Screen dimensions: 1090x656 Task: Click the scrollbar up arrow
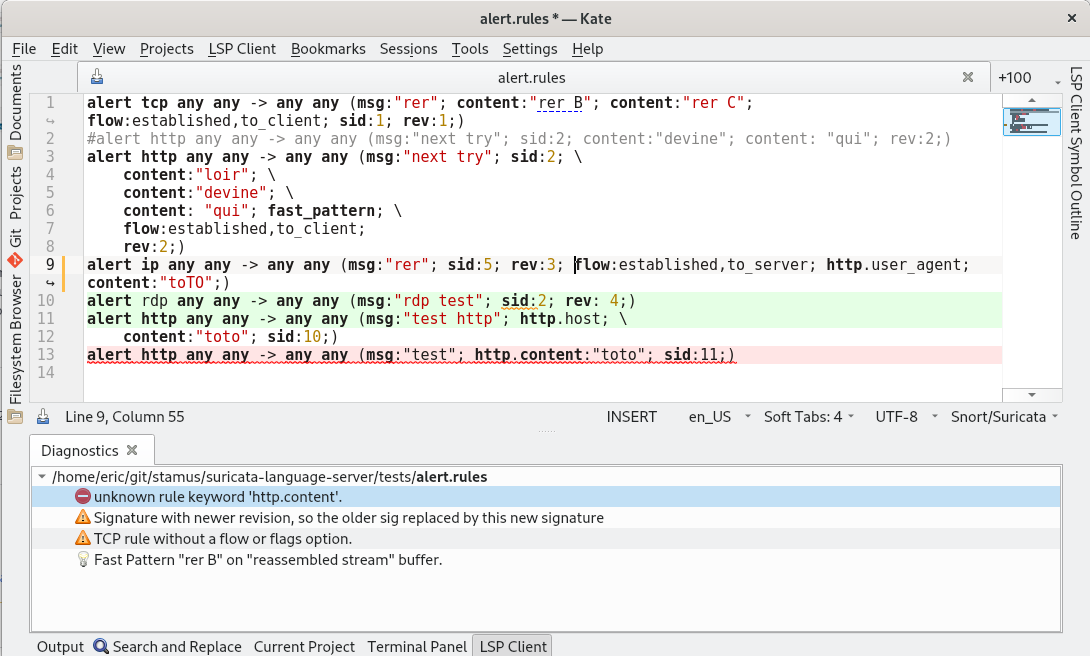tap(1032, 101)
